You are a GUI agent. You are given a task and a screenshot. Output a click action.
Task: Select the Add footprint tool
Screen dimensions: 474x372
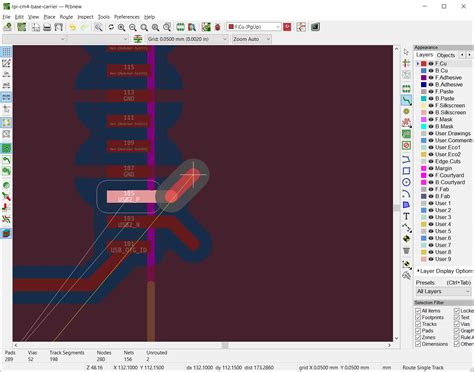pos(406,89)
